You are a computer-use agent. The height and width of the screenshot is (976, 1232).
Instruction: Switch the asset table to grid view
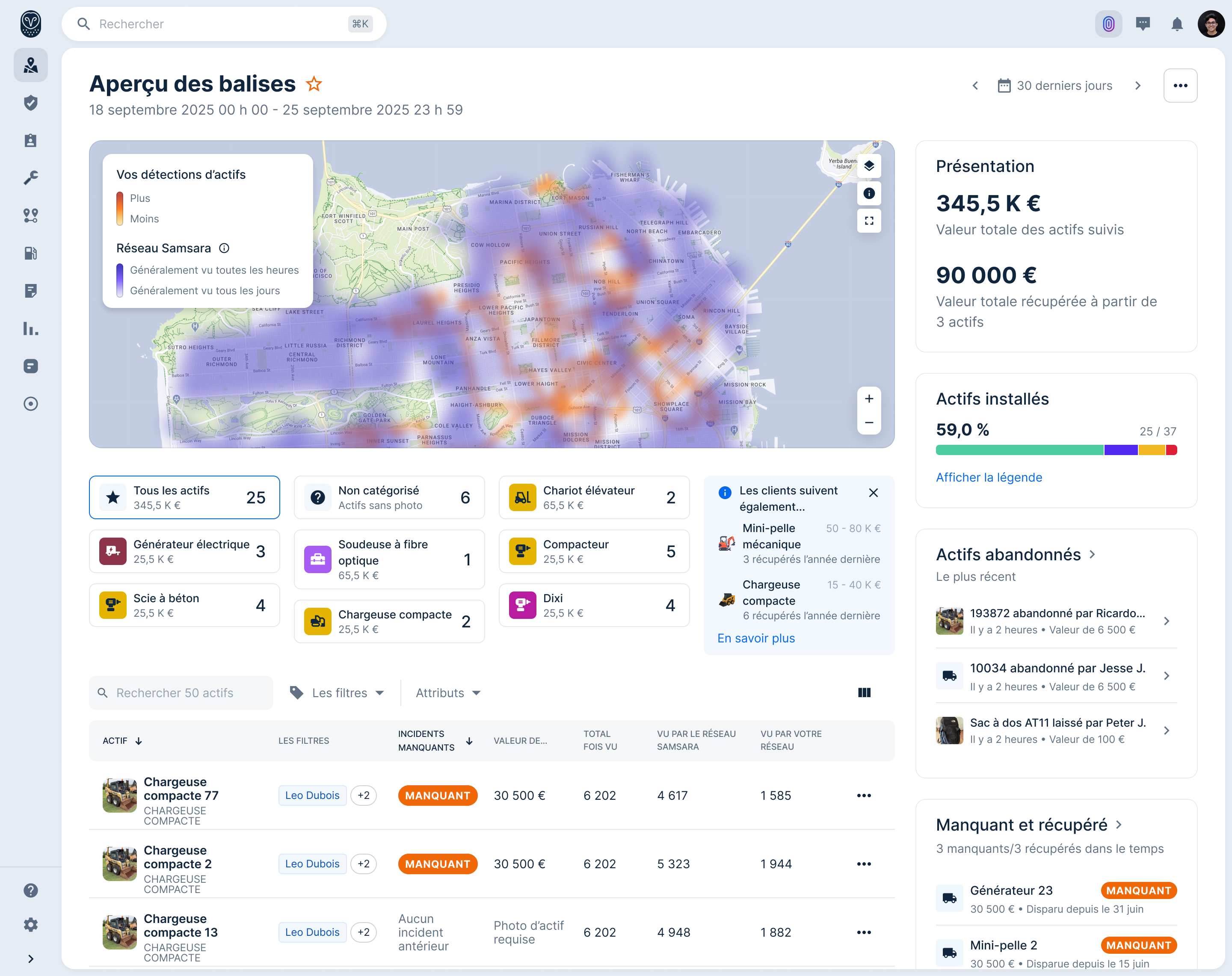coord(864,692)
